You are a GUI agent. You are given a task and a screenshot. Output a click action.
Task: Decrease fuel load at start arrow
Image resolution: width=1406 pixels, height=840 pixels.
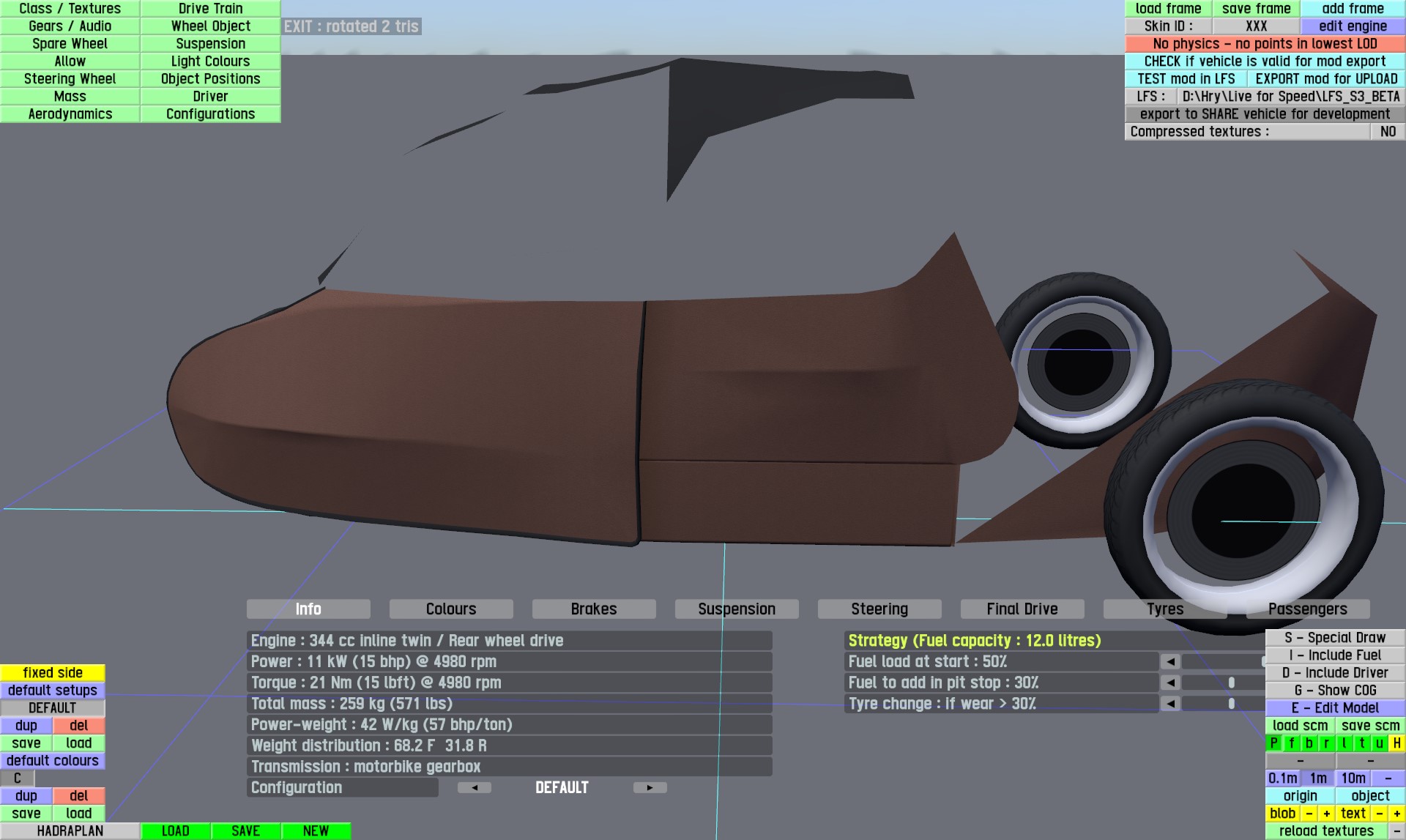(x=1170, y=662)
